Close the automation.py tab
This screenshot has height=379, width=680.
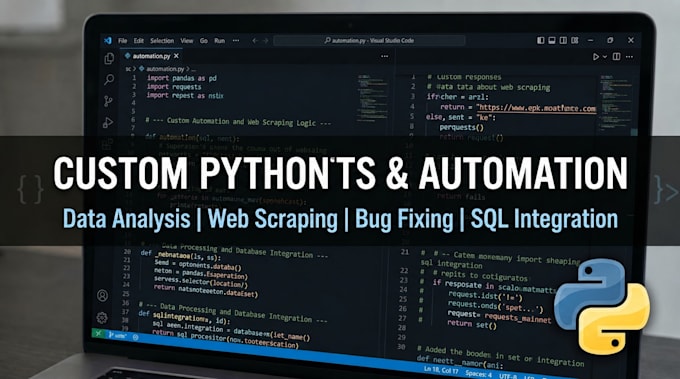click(x=177, y=56)
